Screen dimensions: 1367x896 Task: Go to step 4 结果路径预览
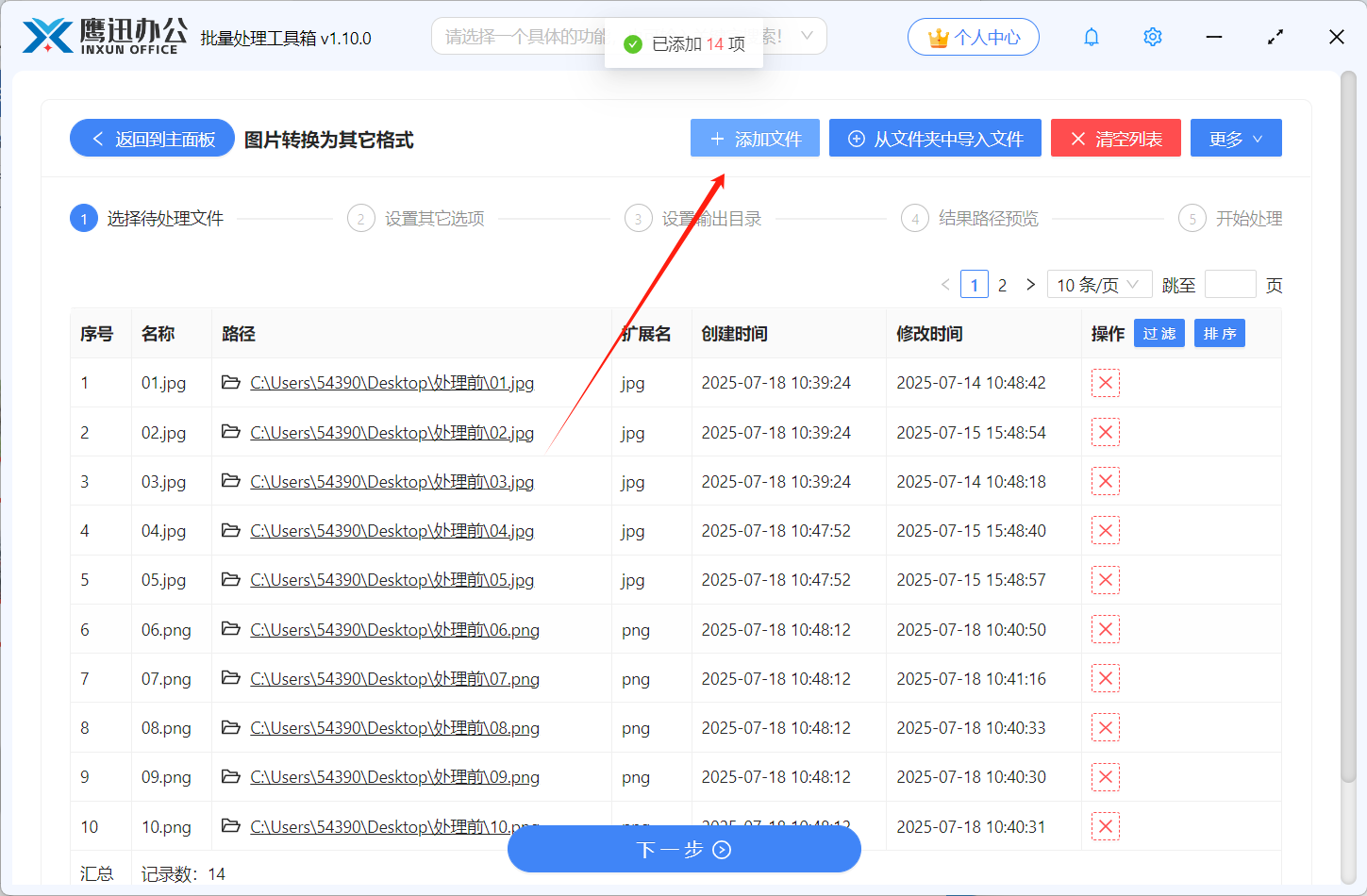(x=970, y=219)
